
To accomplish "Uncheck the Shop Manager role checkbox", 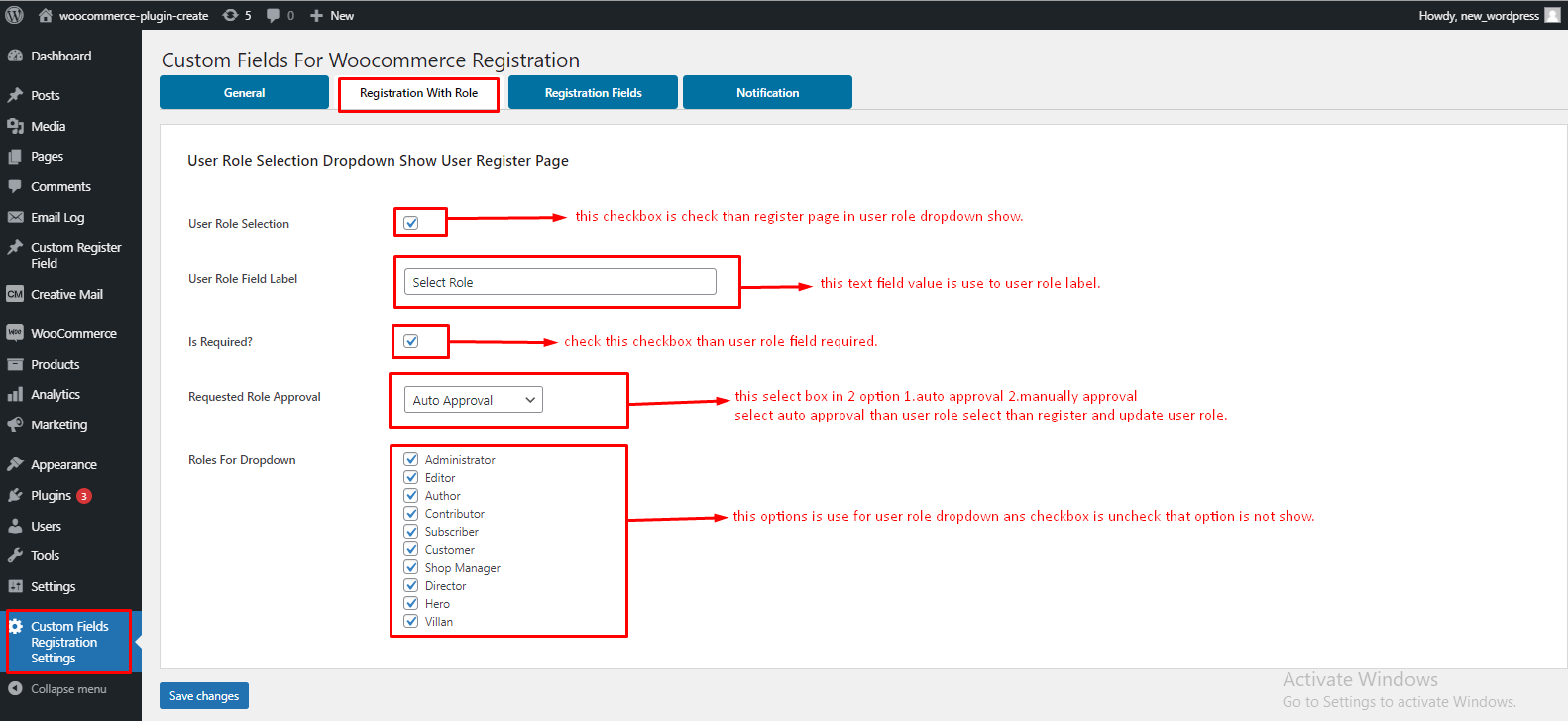I will coord(411,567).
